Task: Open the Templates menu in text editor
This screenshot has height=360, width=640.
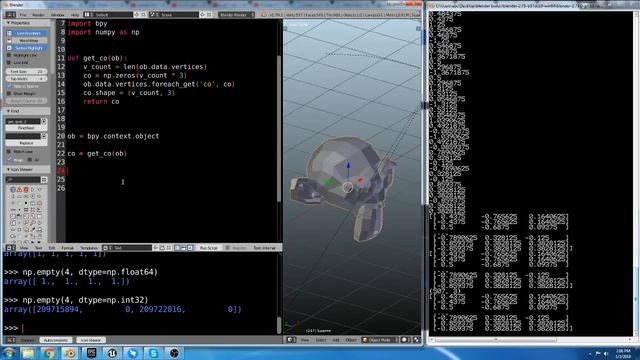Action: pos(89,248)
